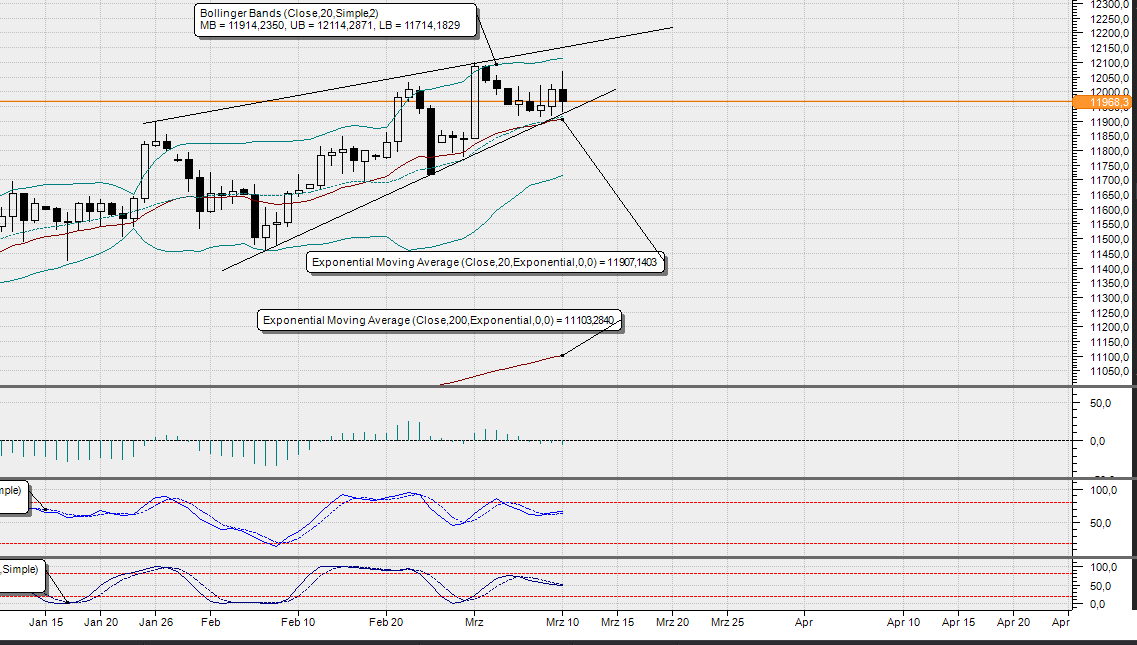Click the 12200,0 price axis label
1137x645 pixels.
(x=1109, y=33)
